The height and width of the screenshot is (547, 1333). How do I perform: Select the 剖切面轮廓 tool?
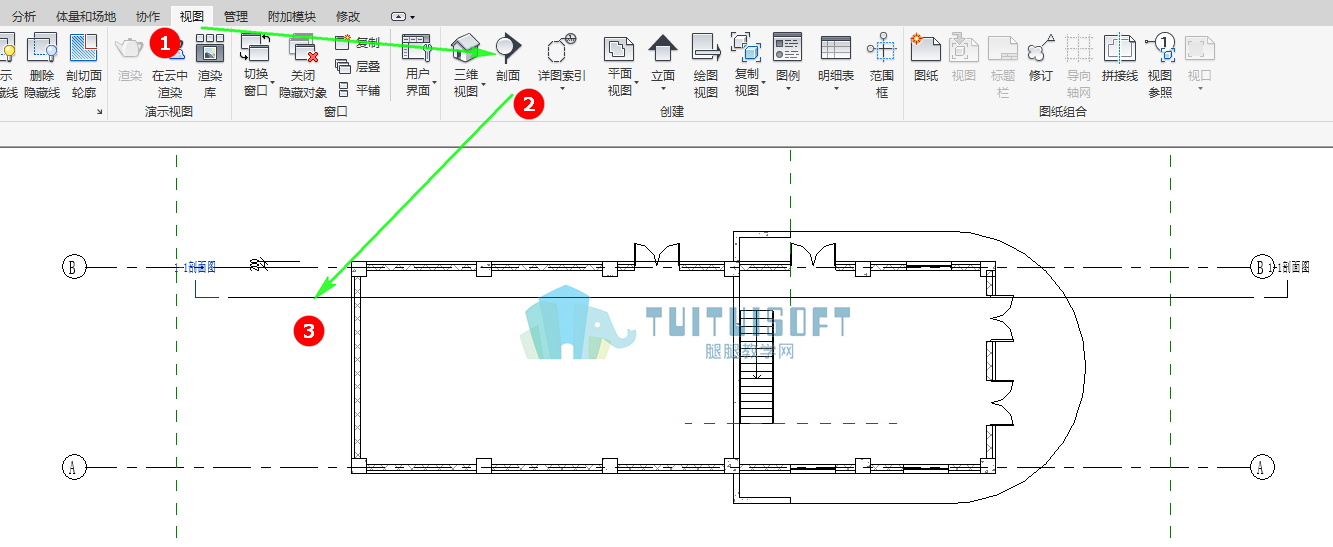point(84,65)
